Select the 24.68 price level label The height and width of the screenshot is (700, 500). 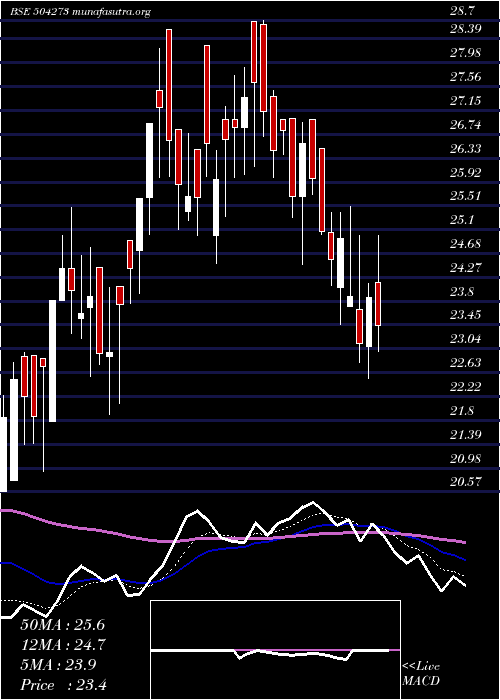466,244
